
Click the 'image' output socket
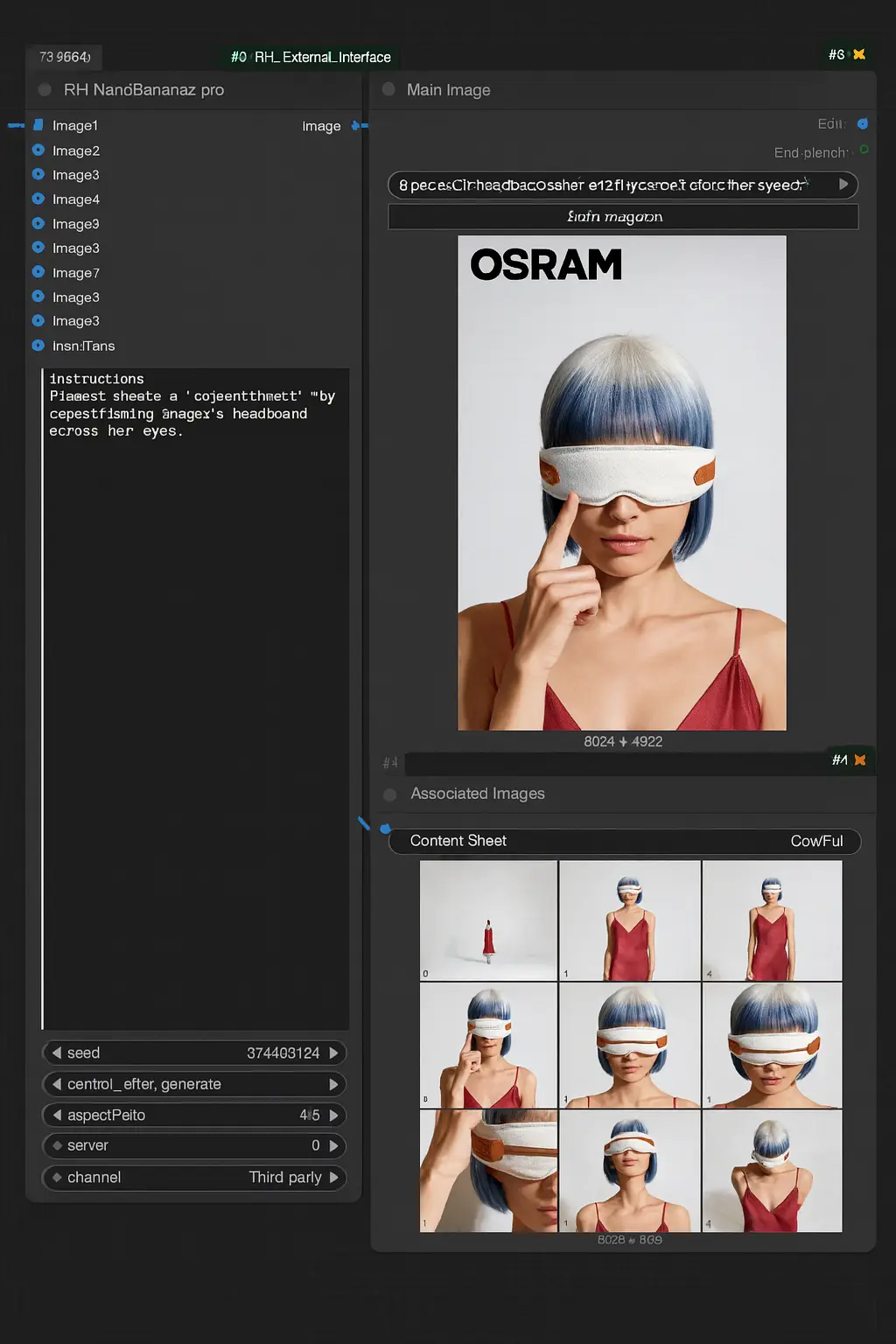[356, 126]
